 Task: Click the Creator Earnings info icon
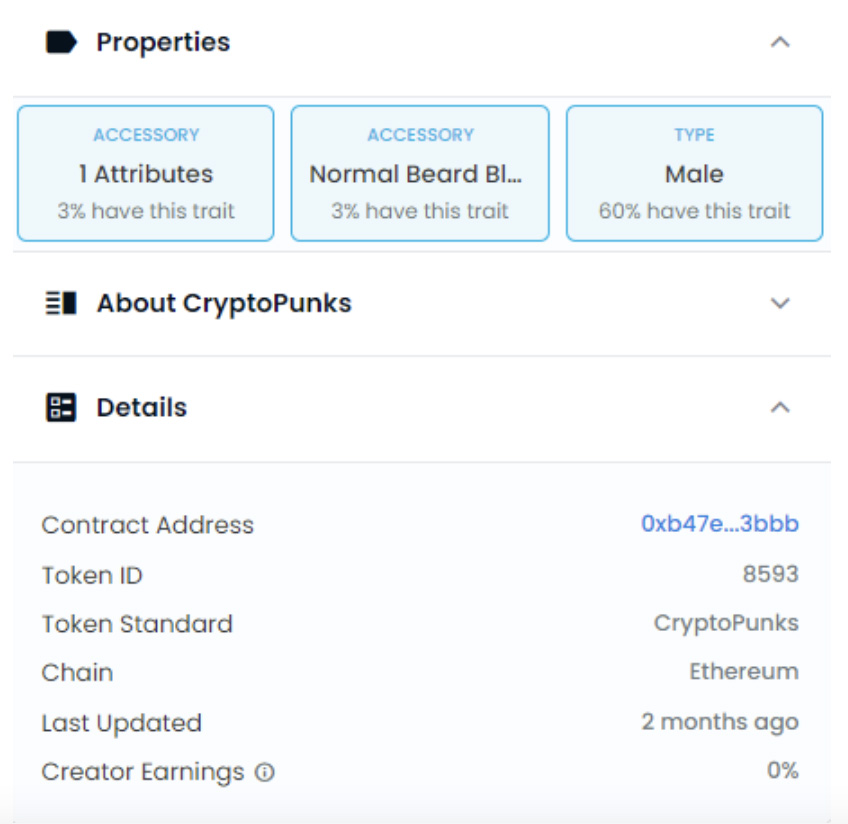[x=265, y=772]
